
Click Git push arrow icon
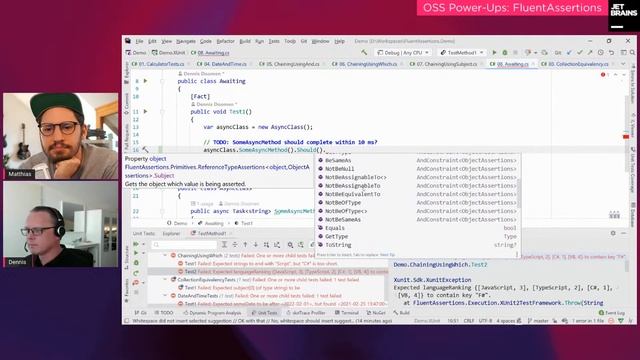[590, 53]
